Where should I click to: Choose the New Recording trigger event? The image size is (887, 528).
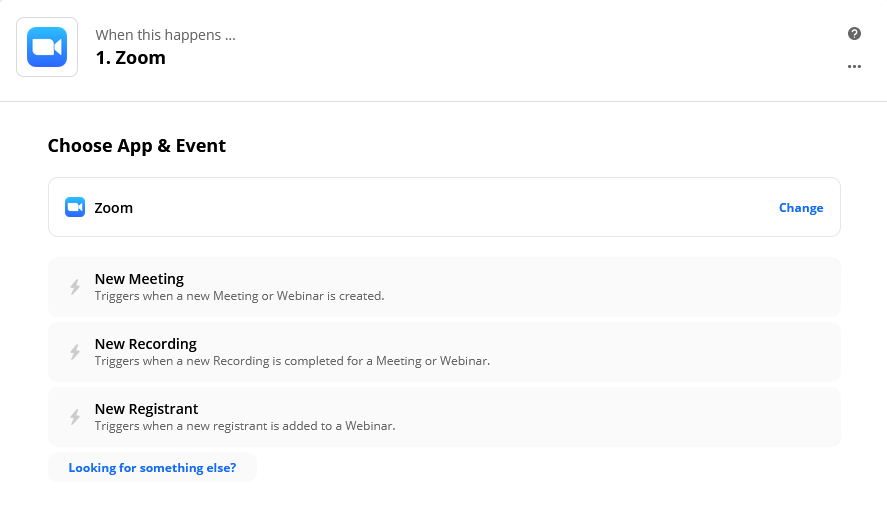pyautogui.click(x=145, y=344)
